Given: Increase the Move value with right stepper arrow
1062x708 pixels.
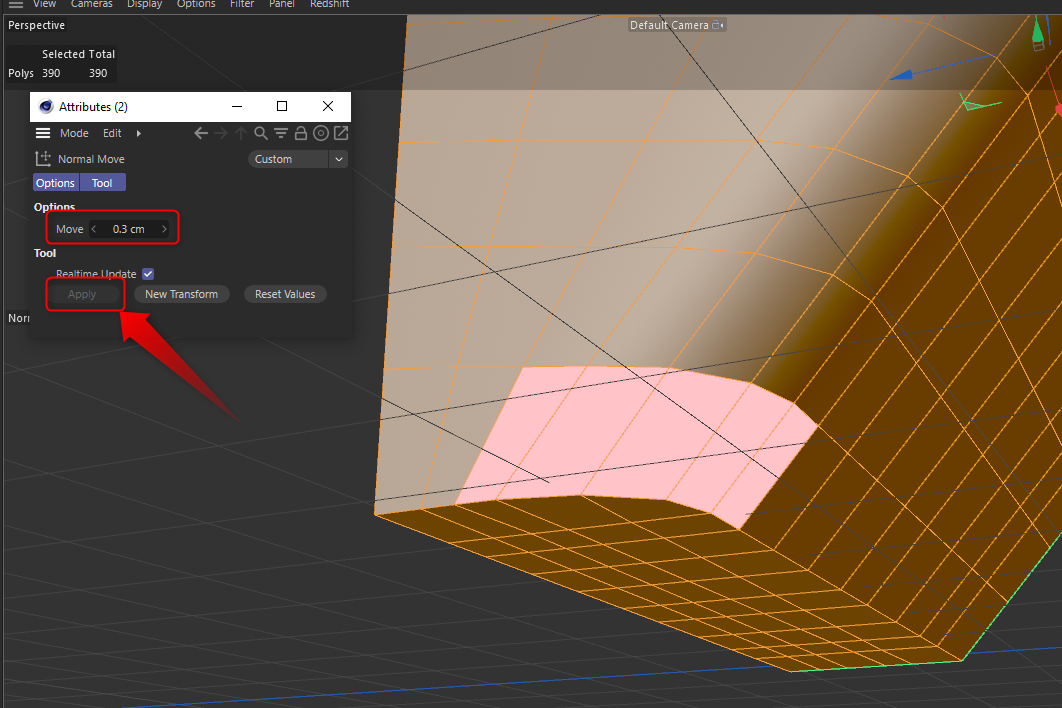Looking at the screenshot, I should [164, 228].
